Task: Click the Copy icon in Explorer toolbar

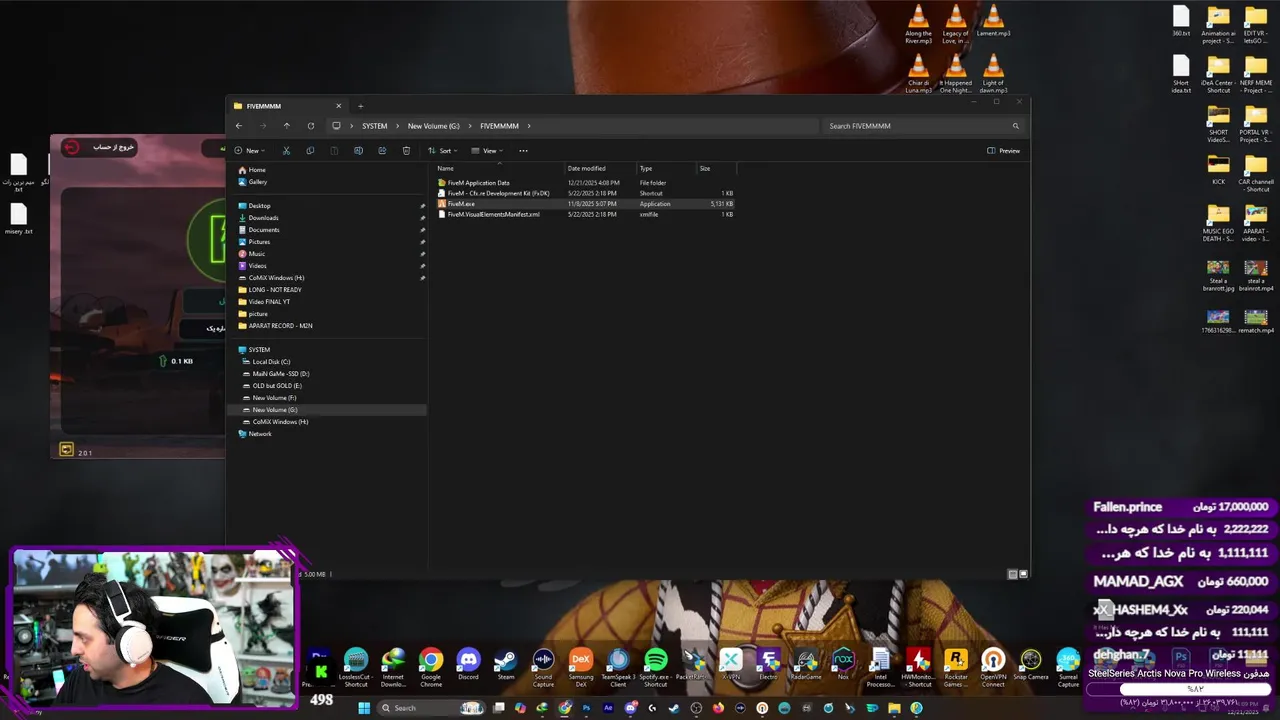Action: tap(310, 151)
